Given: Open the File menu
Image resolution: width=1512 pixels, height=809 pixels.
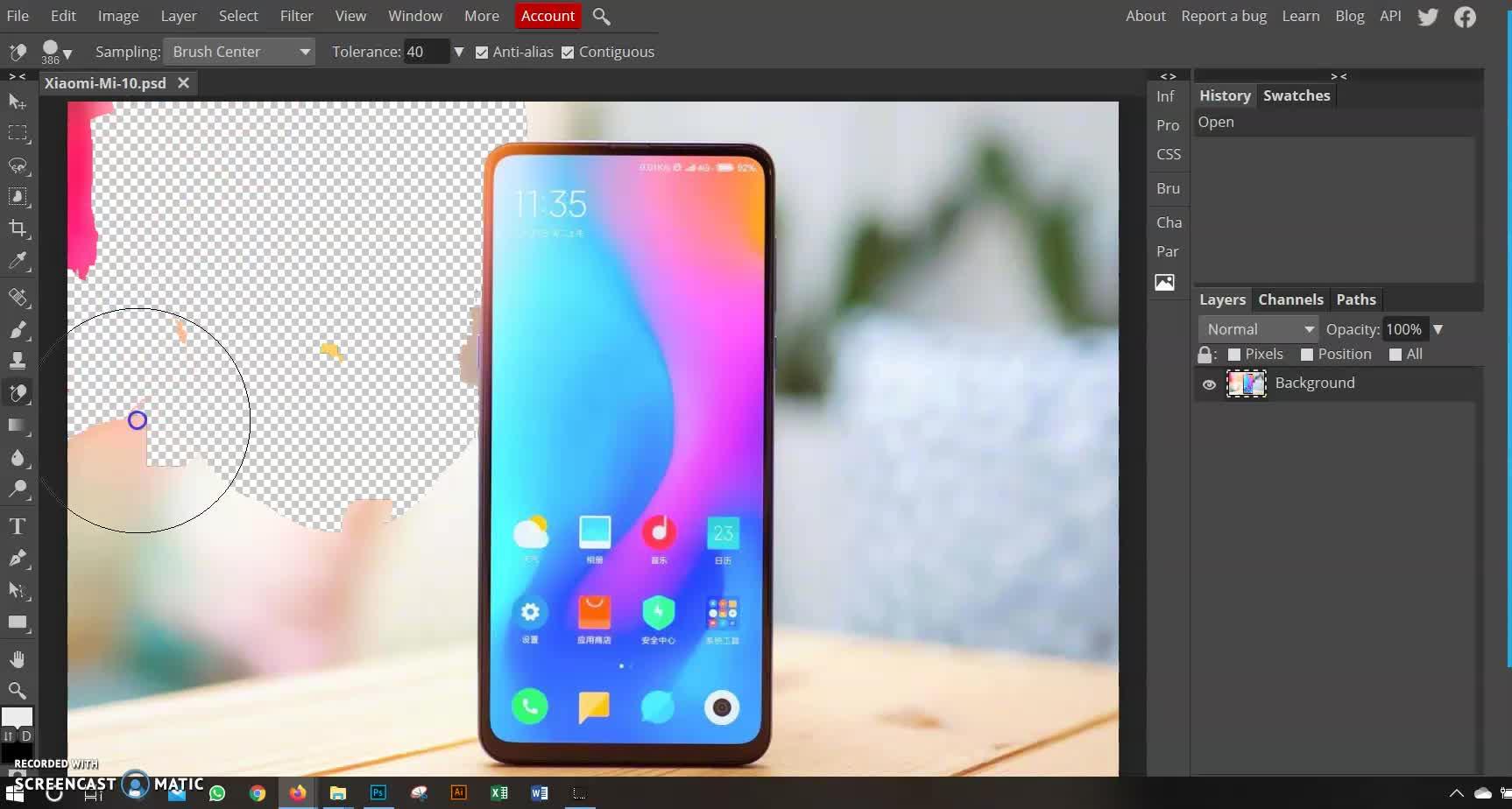Looking at the screenshot, I should [18, 16].
